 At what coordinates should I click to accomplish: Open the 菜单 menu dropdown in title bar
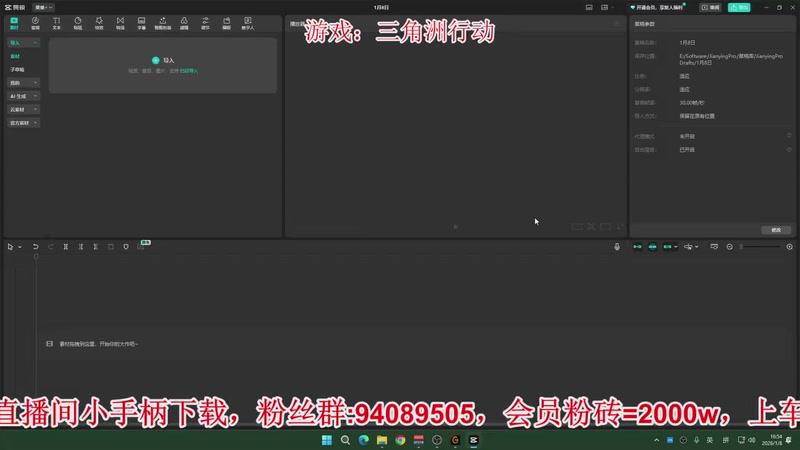pyautogui.click(x=43, y=7)
